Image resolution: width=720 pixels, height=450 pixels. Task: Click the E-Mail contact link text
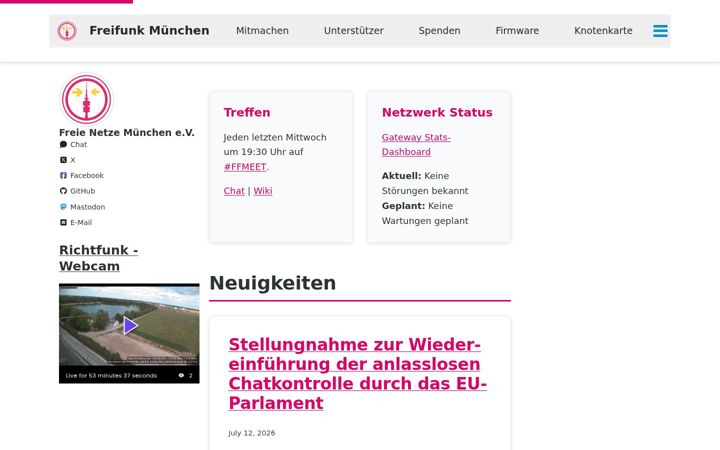(81, 223)
